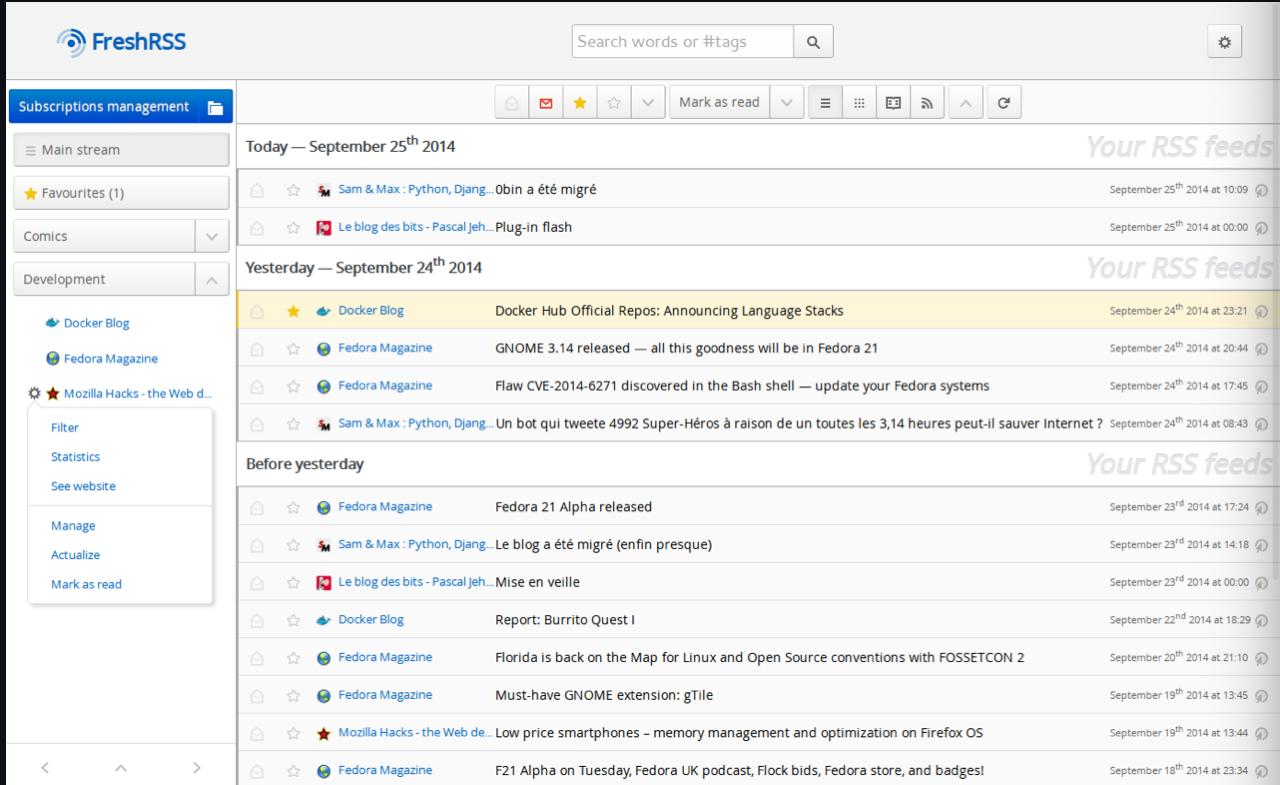Open dropdown next to Mark as read button

coord(785,102)
